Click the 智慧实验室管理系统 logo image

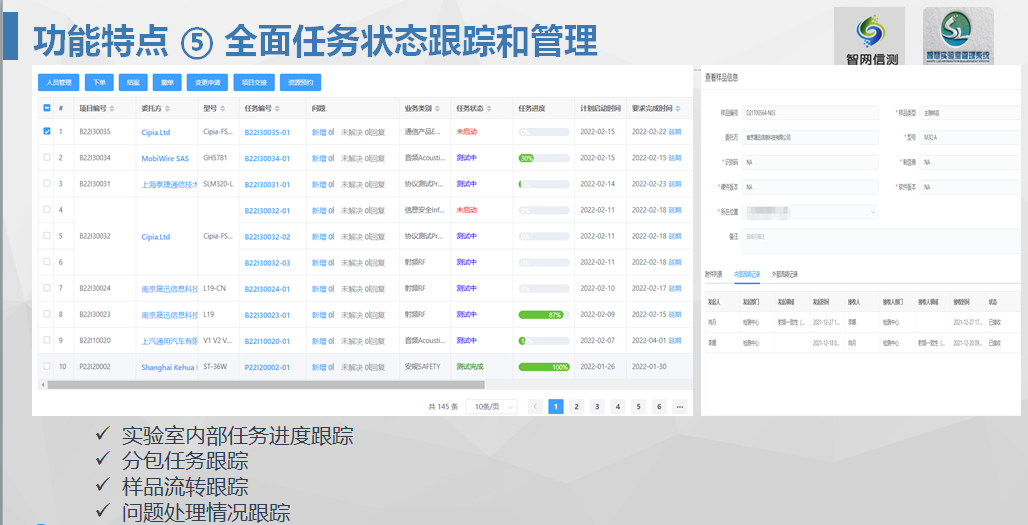(x=958, y=37)
